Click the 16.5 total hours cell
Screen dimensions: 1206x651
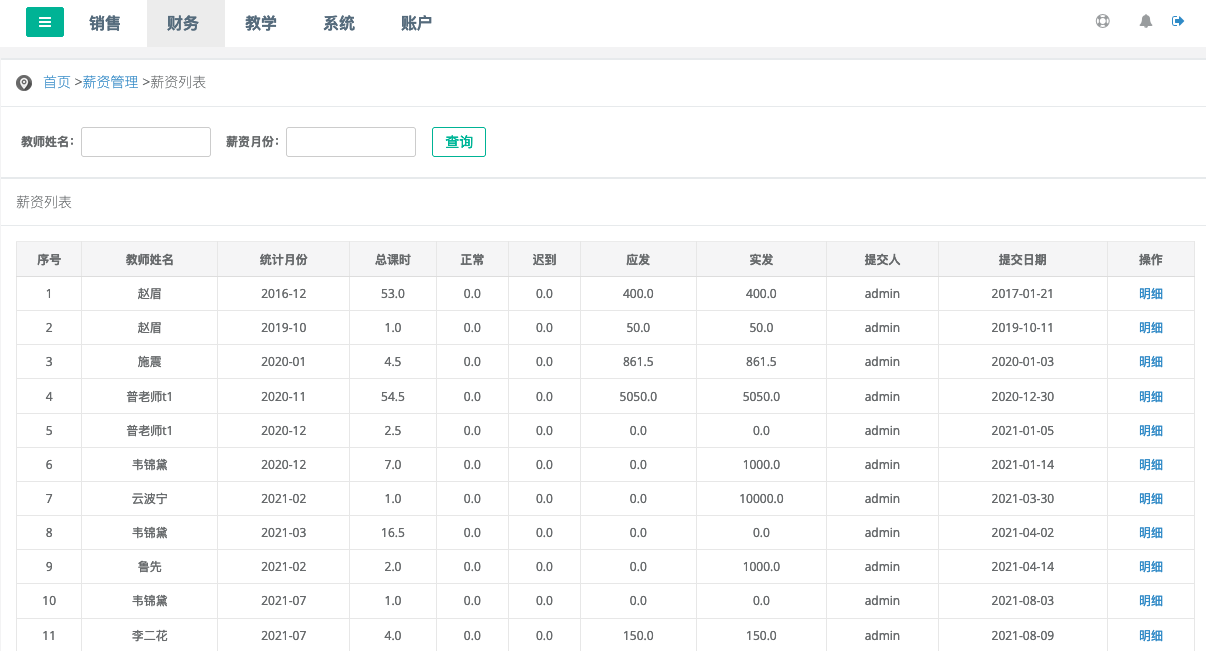coord(393,532)
